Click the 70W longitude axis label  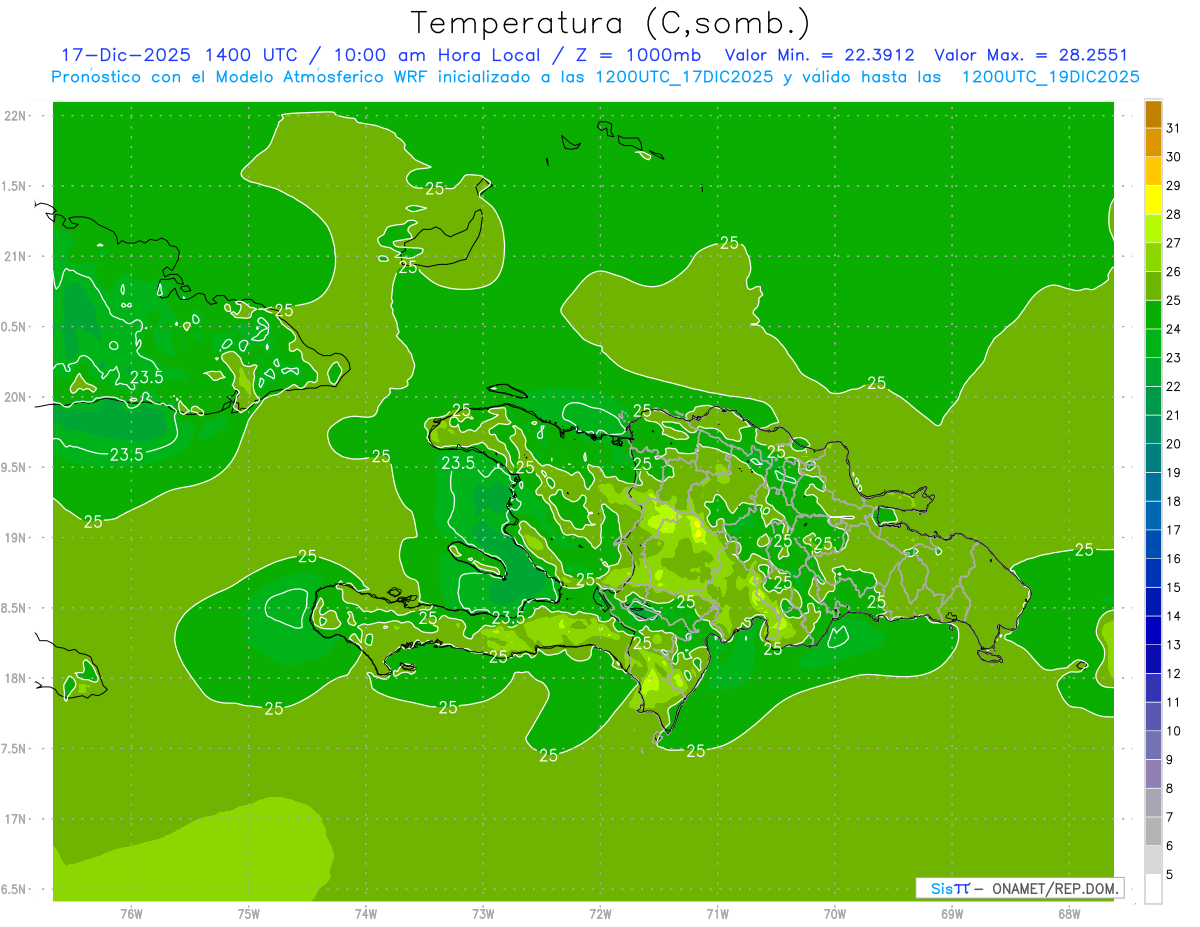pyautogui.click(x=834, y=913)
